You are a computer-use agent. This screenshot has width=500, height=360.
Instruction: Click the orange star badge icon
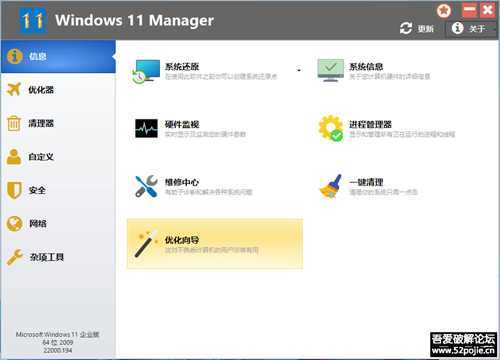(444, 11)
